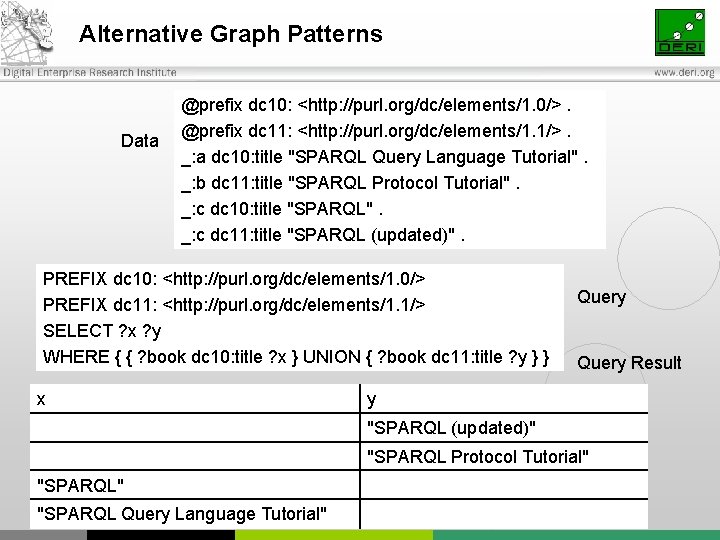Click the 'Query Result' label
Image resolution: width=720 pixels, height=540 pixels.
(629, 363)
